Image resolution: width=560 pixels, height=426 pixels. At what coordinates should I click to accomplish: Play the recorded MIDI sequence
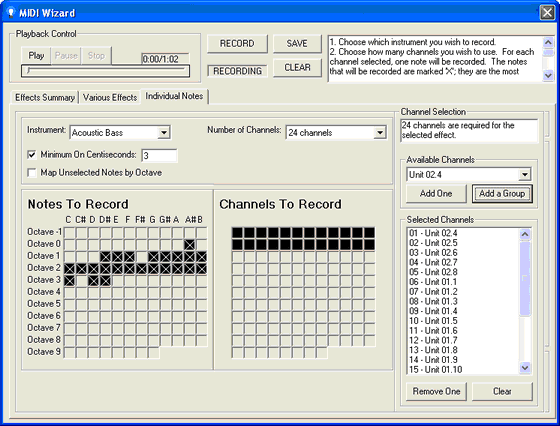36,56
